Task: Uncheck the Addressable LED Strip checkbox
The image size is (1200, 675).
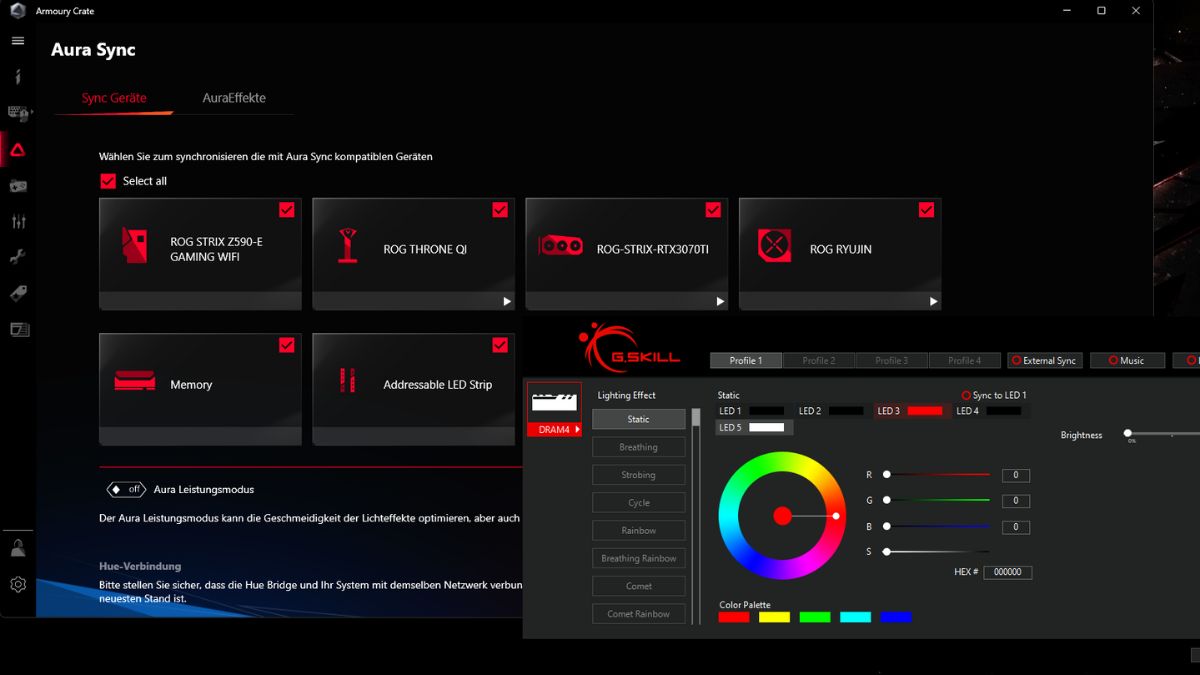Action: 500,344
